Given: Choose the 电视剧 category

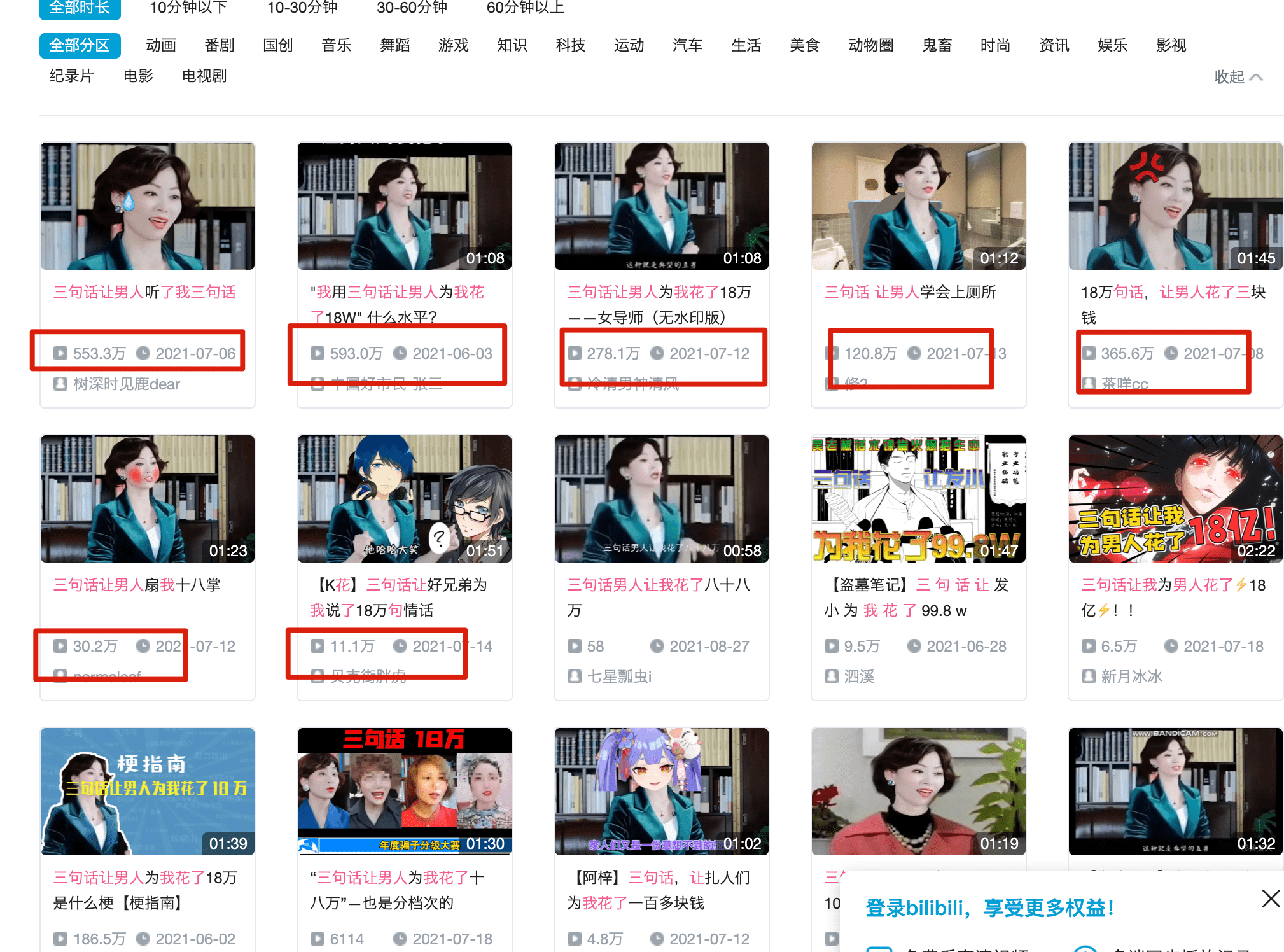Looking at the screenshot, I should pos(204,76).
